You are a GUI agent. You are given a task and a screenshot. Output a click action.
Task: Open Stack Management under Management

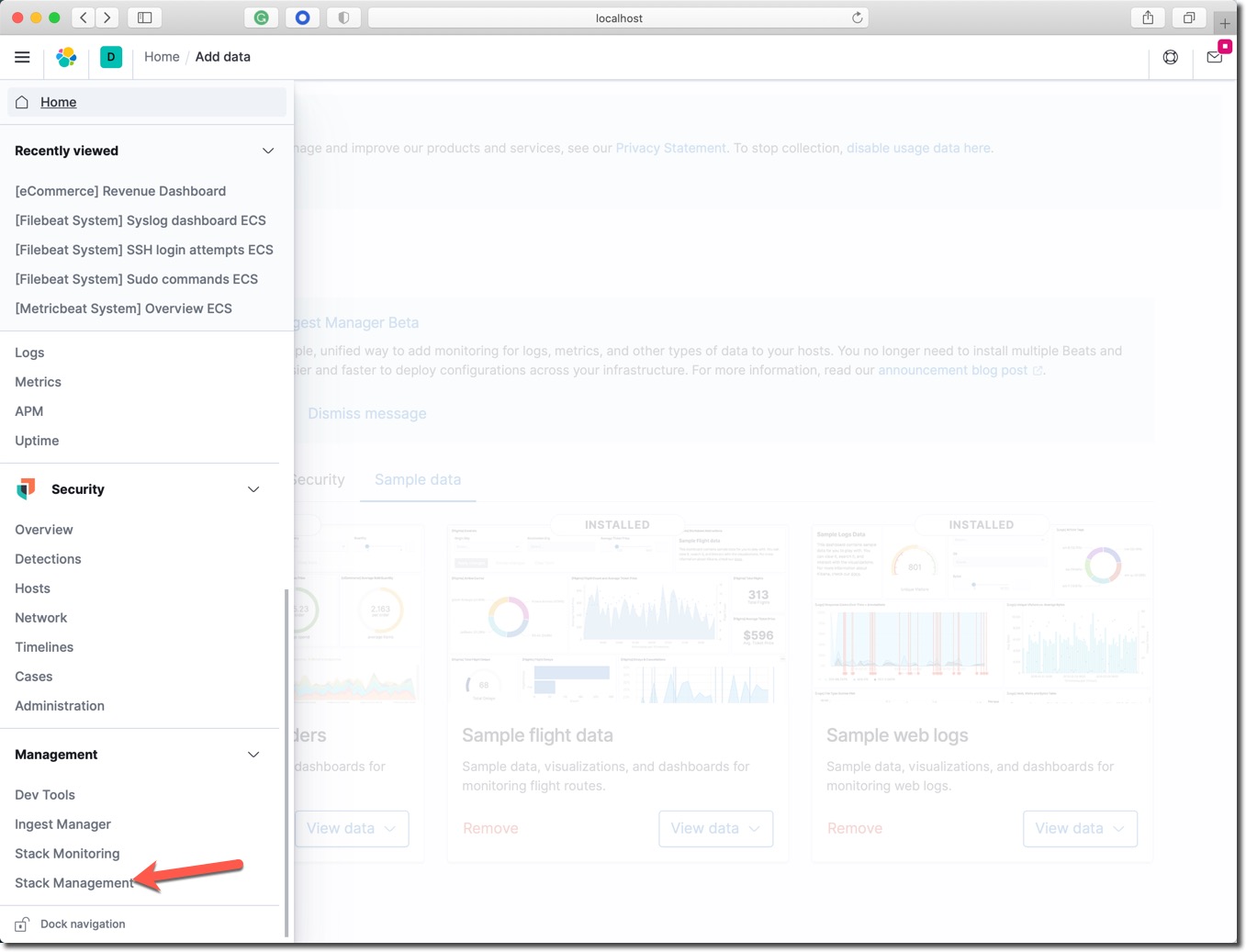pyautogui.click(x=74, y=883)
